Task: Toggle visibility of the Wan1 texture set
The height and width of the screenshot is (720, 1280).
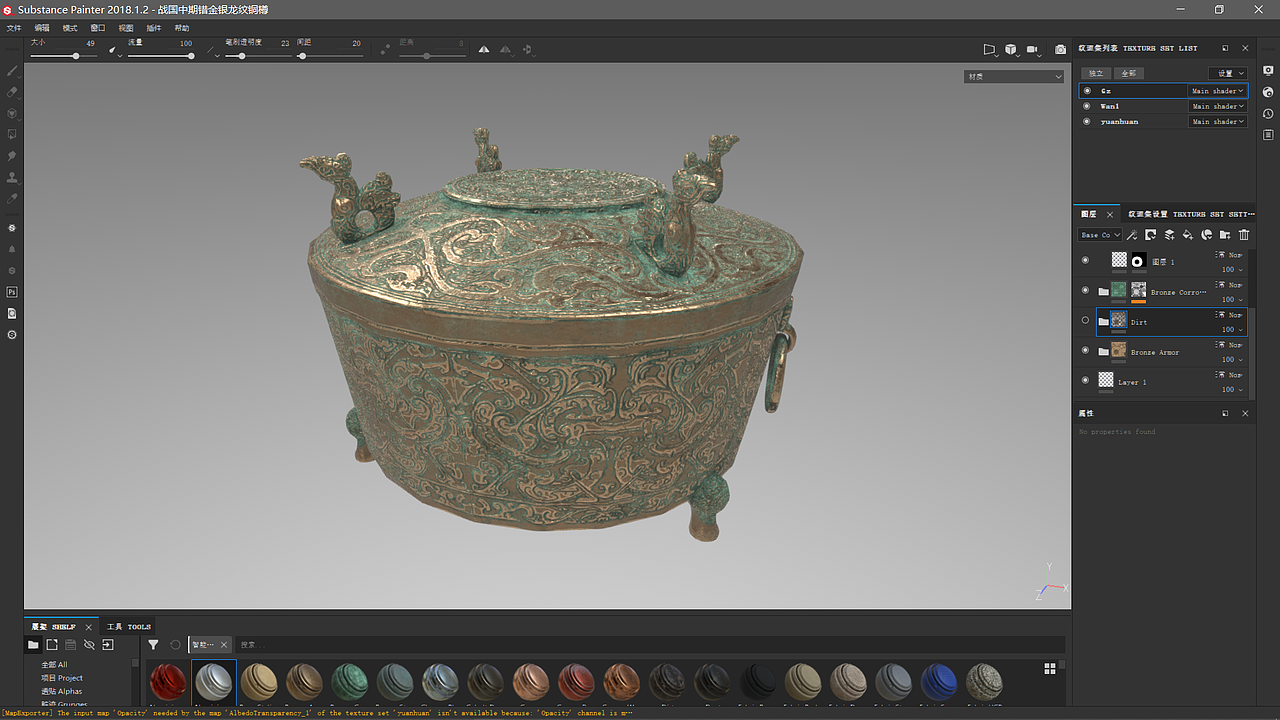Action: 1087,106
